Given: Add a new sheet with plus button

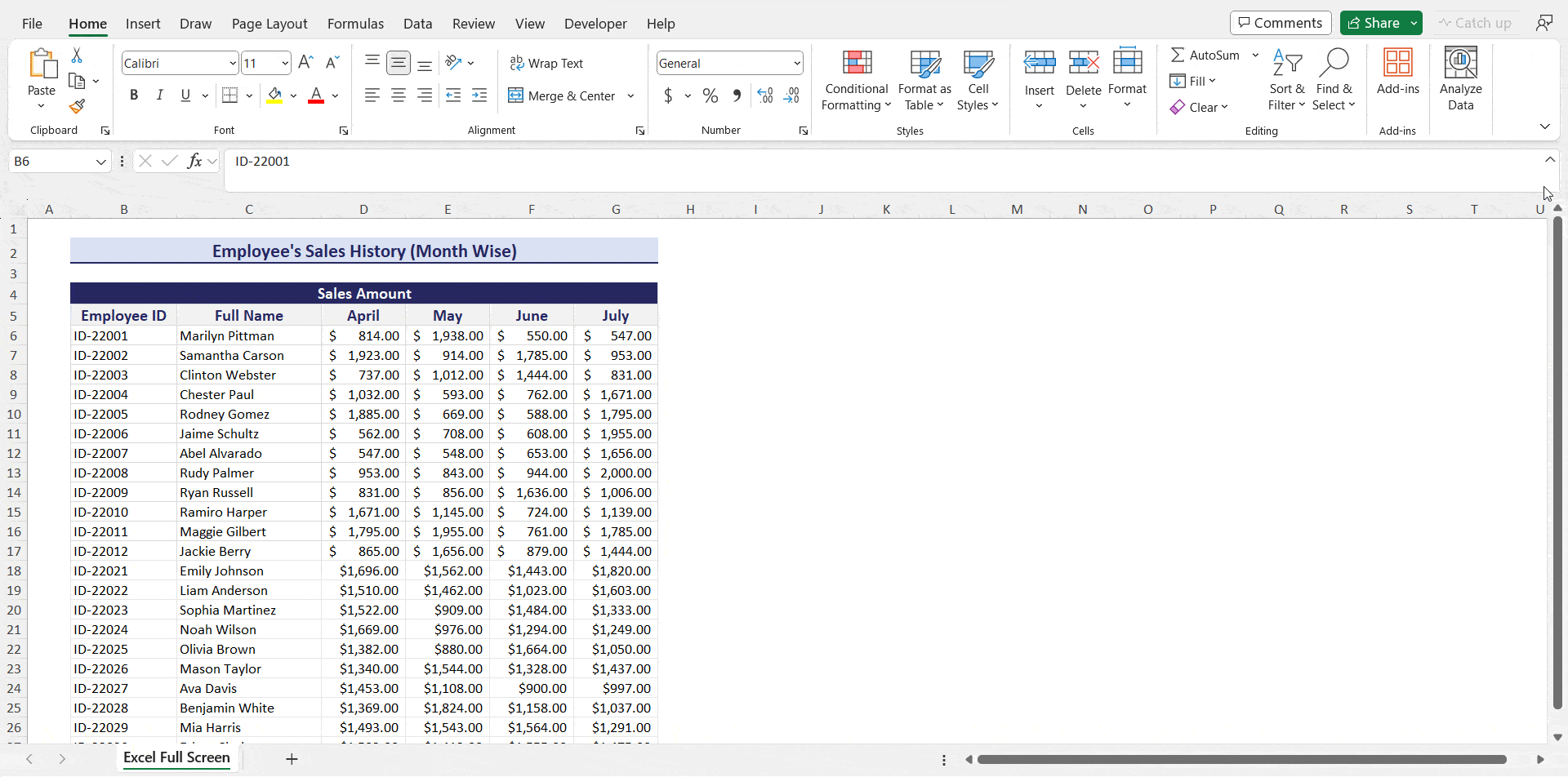Looking at the screenshot, I should [x=292, y=759].
